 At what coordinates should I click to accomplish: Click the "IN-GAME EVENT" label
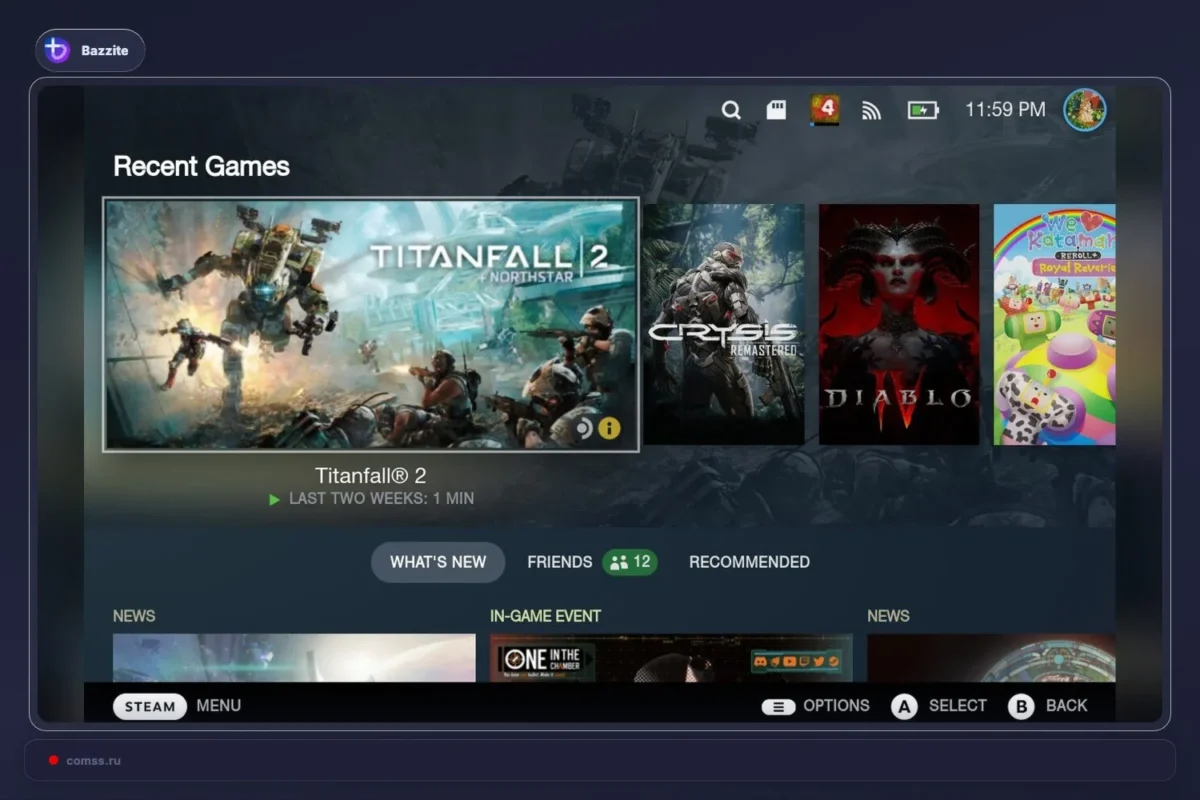point(545,616)
